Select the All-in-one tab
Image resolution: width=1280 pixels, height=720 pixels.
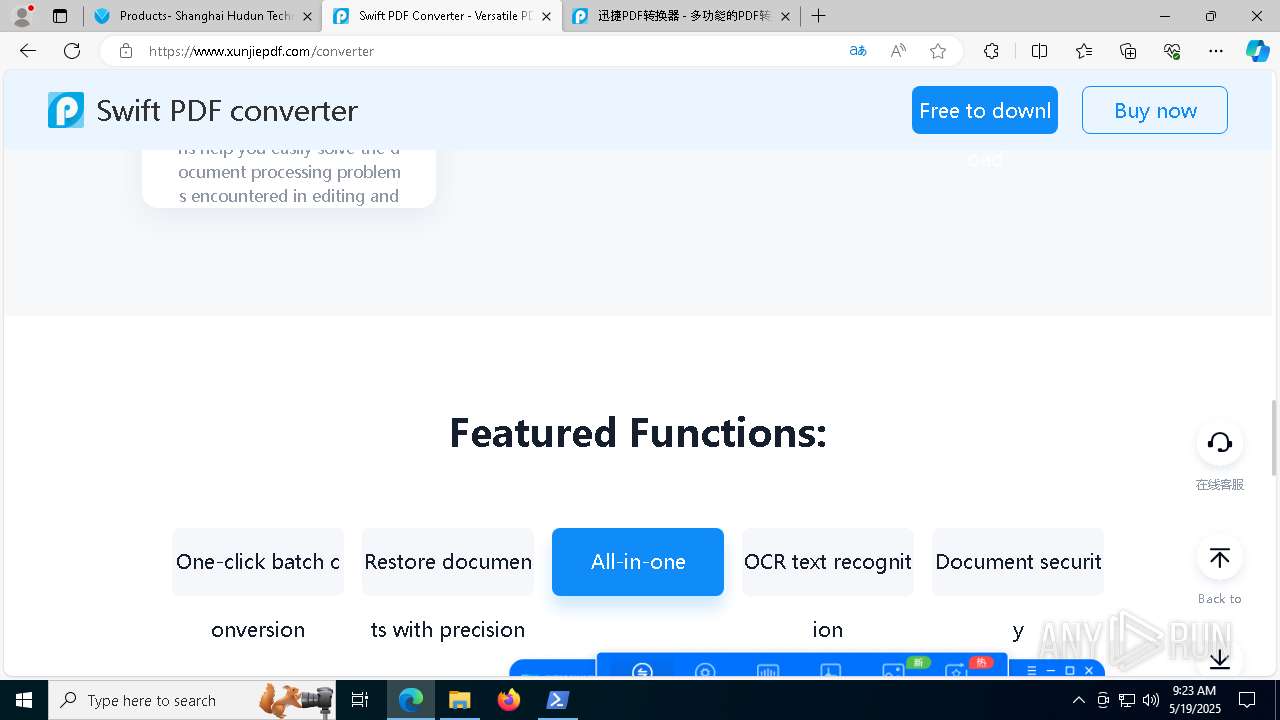pyautogui.click(x=638, y=562)
